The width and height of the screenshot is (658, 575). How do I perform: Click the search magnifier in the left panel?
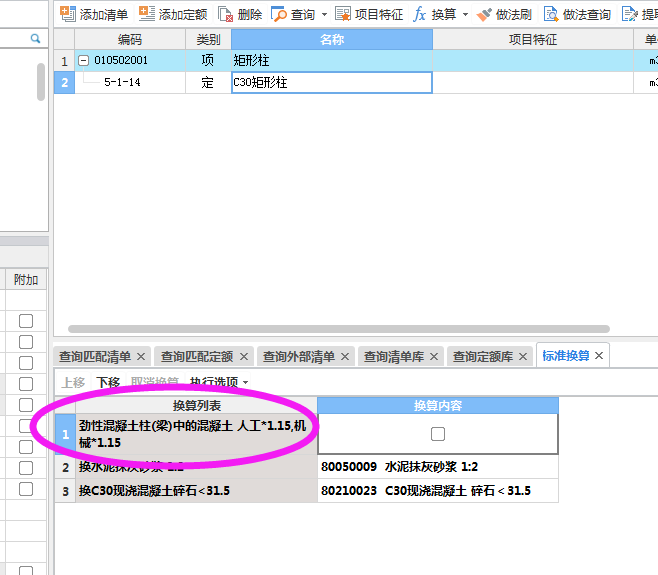pyautogui.click(x=36, y=39)
